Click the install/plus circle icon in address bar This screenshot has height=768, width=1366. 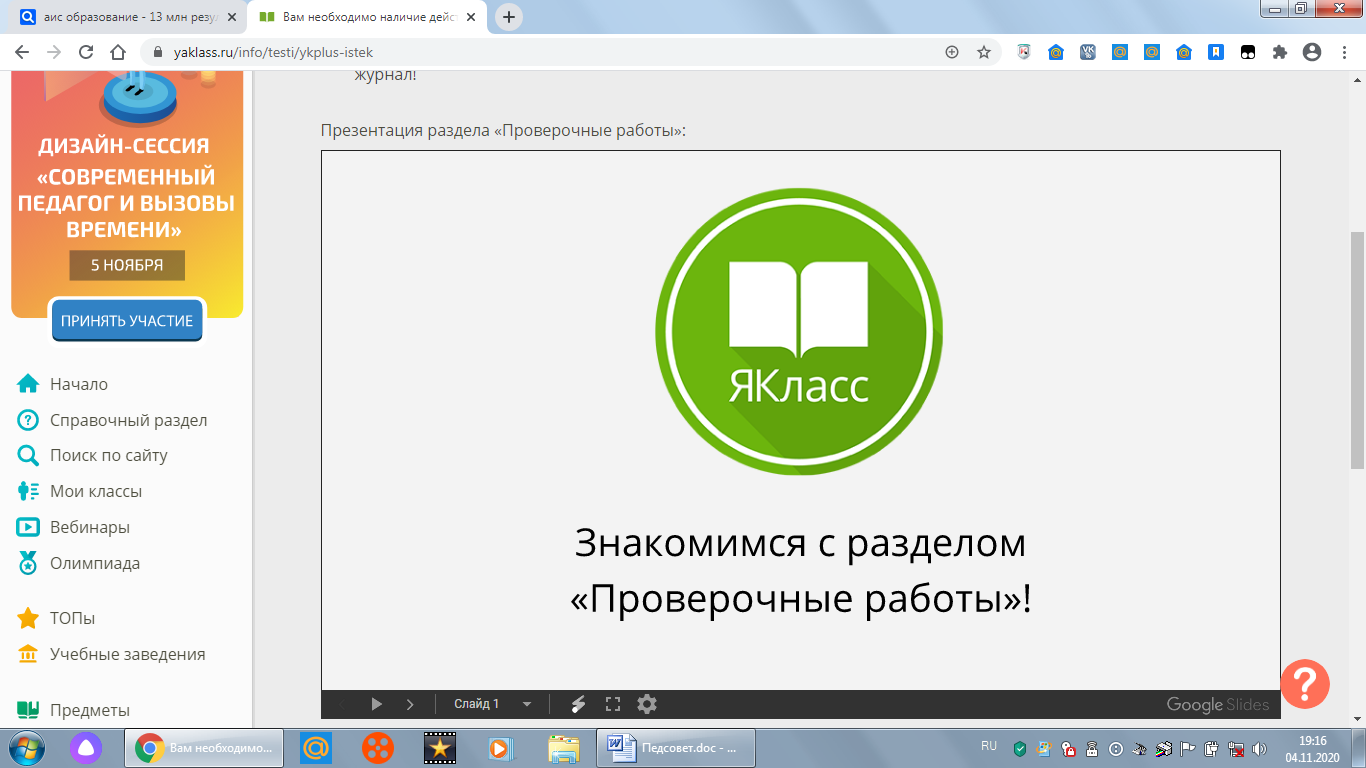[951, 52]
